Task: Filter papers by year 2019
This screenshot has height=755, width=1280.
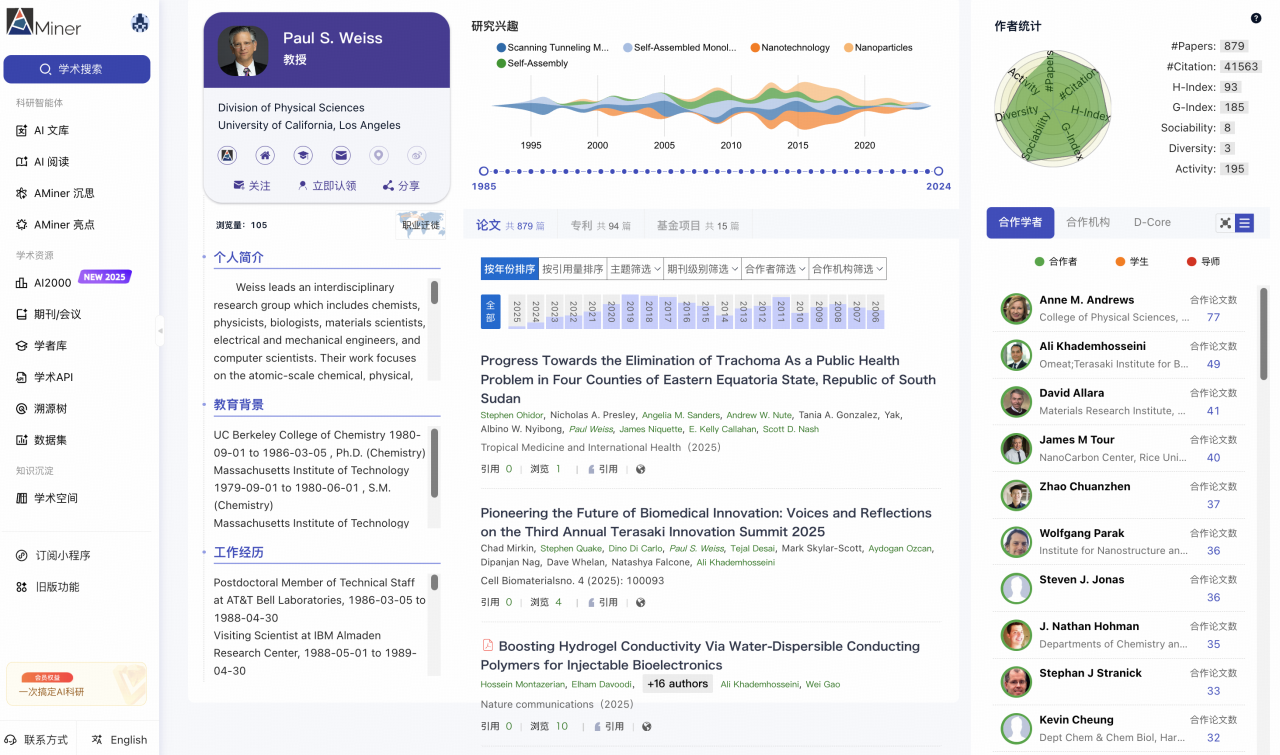Action: pyautogui.click(x=630, y=311)
